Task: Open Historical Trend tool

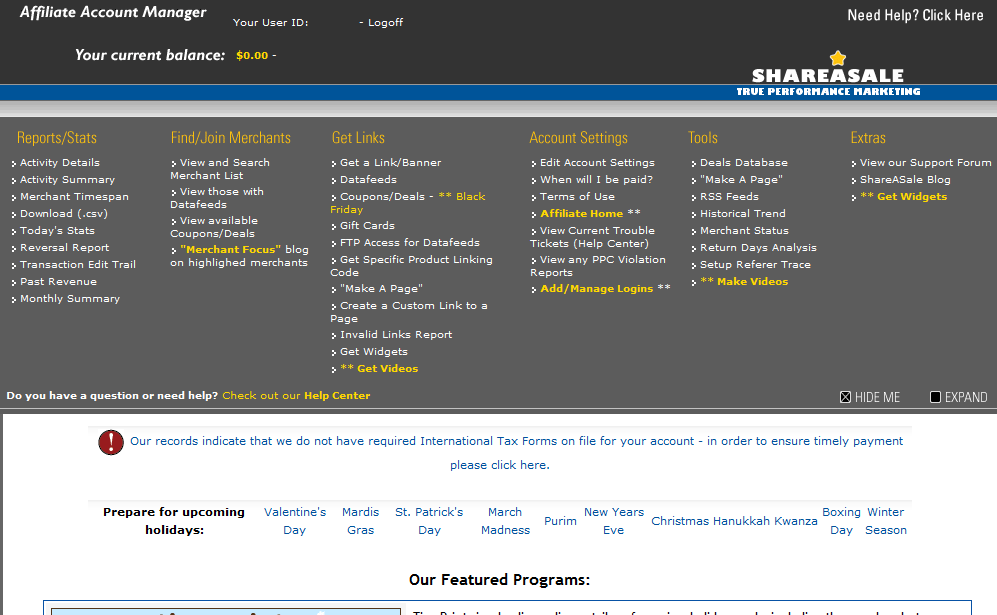Action: (743, 214)
